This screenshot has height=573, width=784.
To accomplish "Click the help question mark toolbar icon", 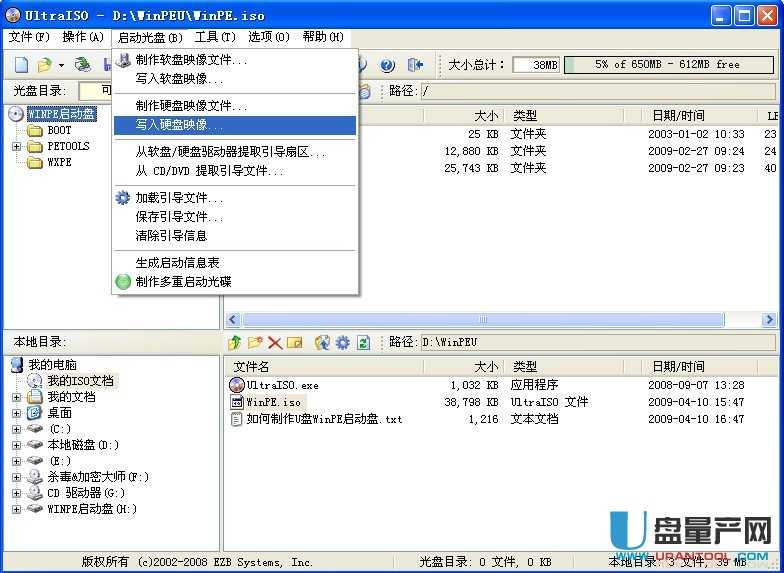I will (387, 65).
